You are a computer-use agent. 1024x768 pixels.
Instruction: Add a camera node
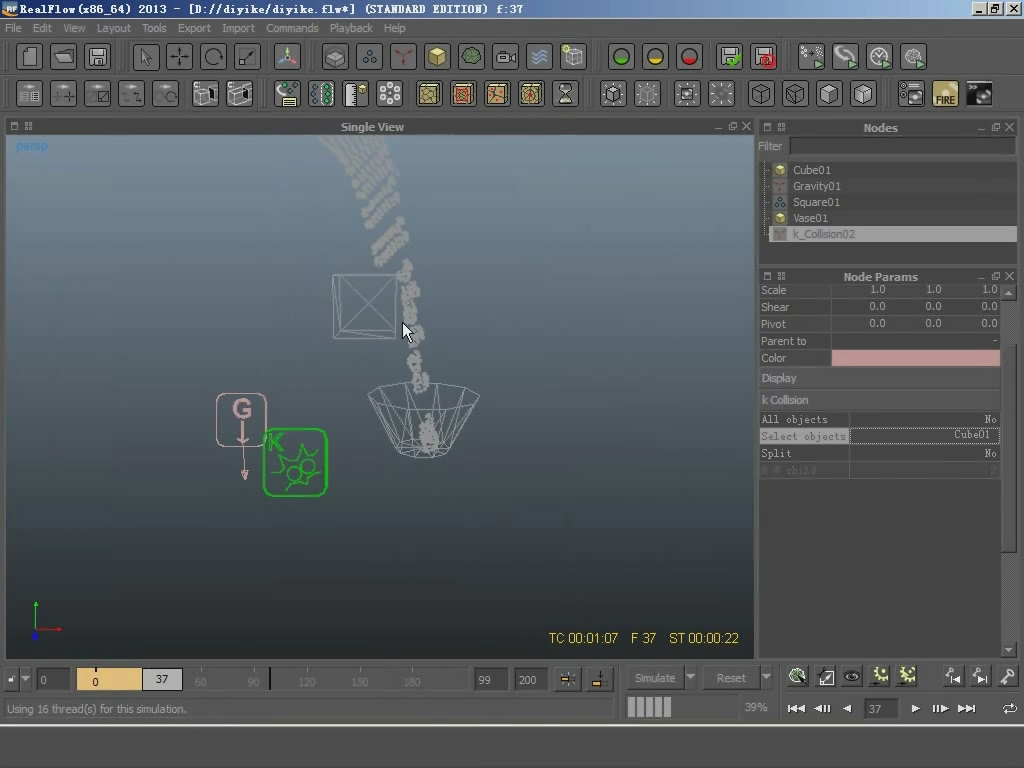(x=505, y=57)
